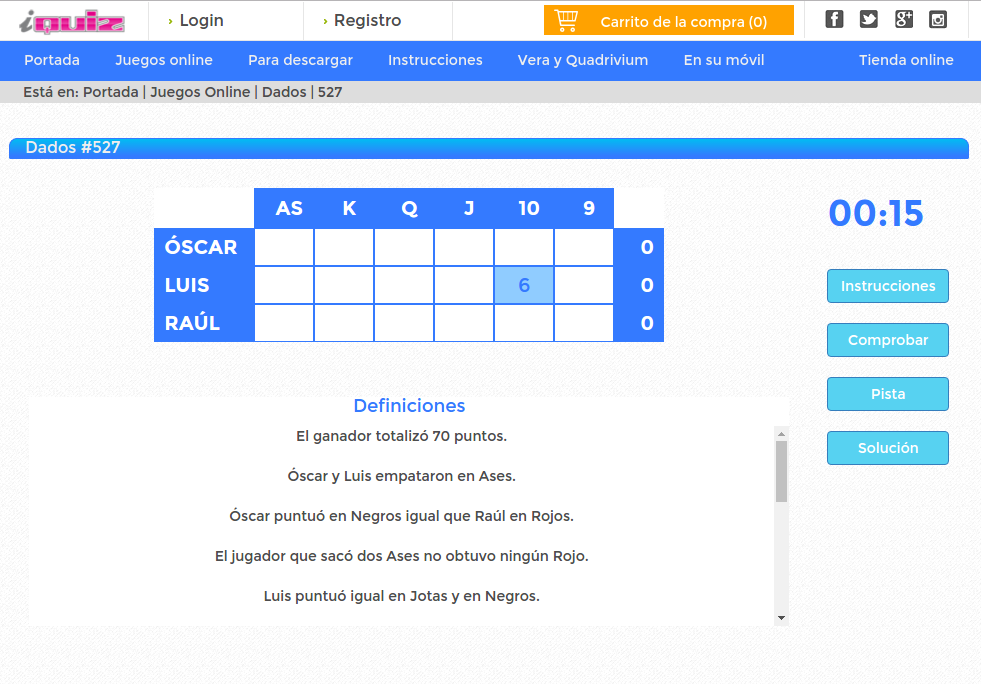Select Óscar's AS cell

tap(284, 247)
